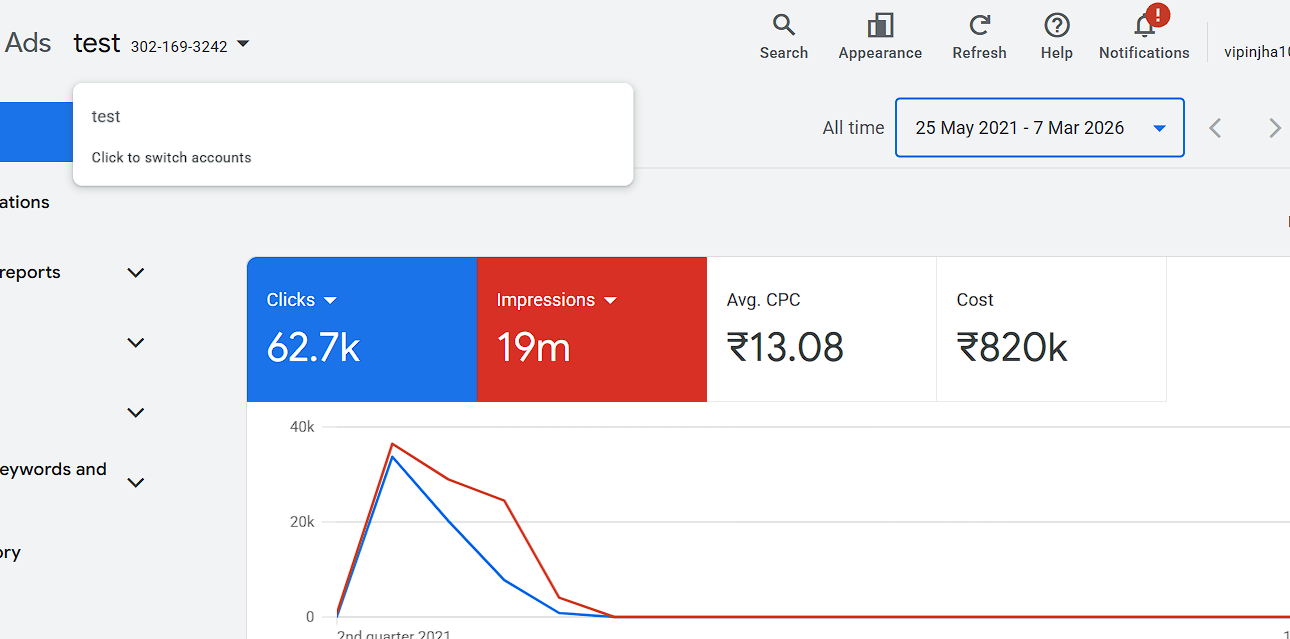Select the Cost metric card
Viewport: 1290px width, 639px height.
point(1051,329)
